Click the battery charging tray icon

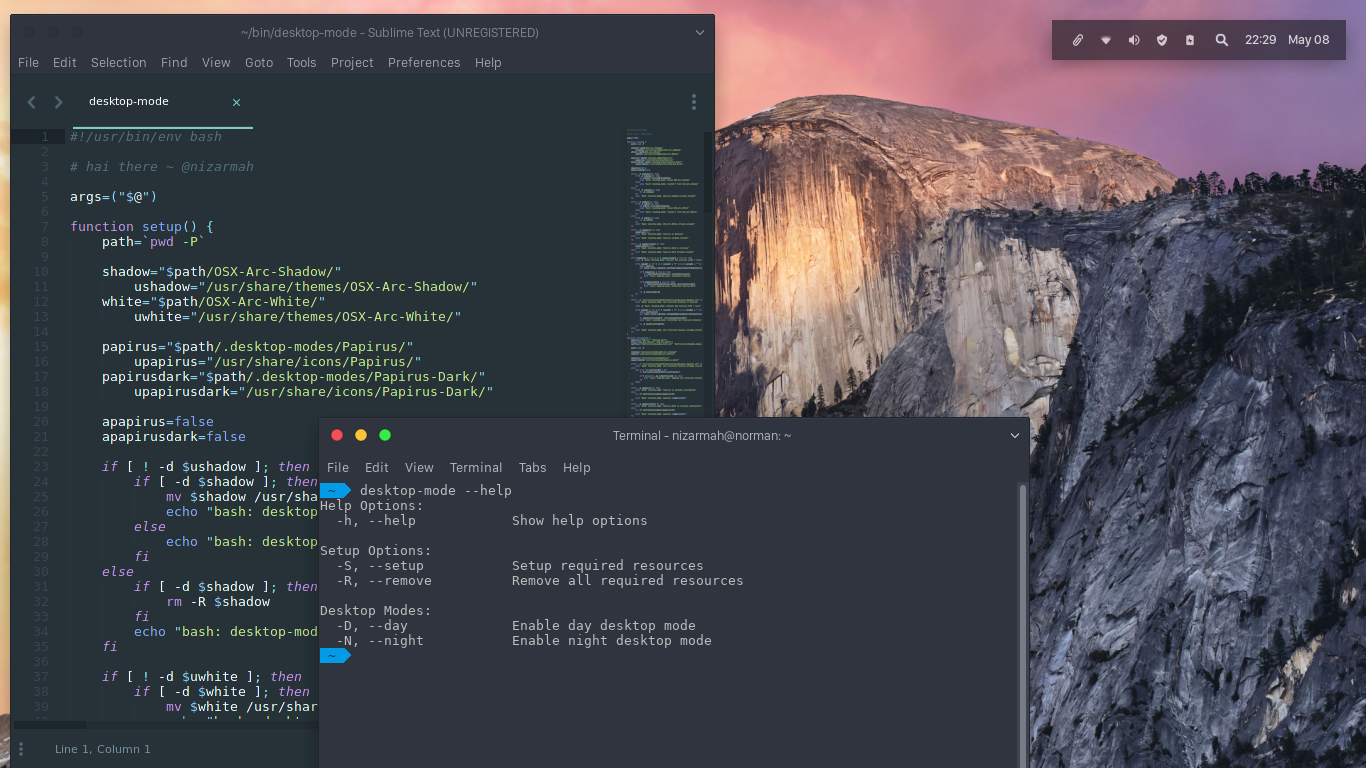(x=1190, y=40)
